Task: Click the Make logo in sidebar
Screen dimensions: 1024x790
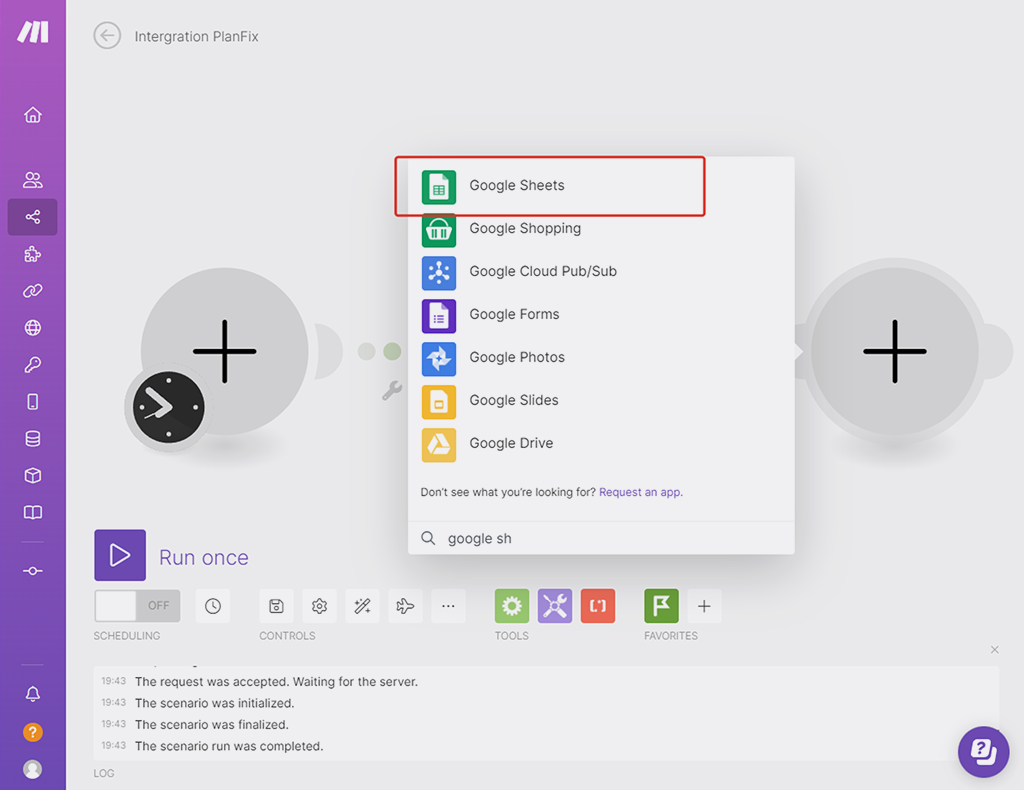Action: tap(33, 31)
